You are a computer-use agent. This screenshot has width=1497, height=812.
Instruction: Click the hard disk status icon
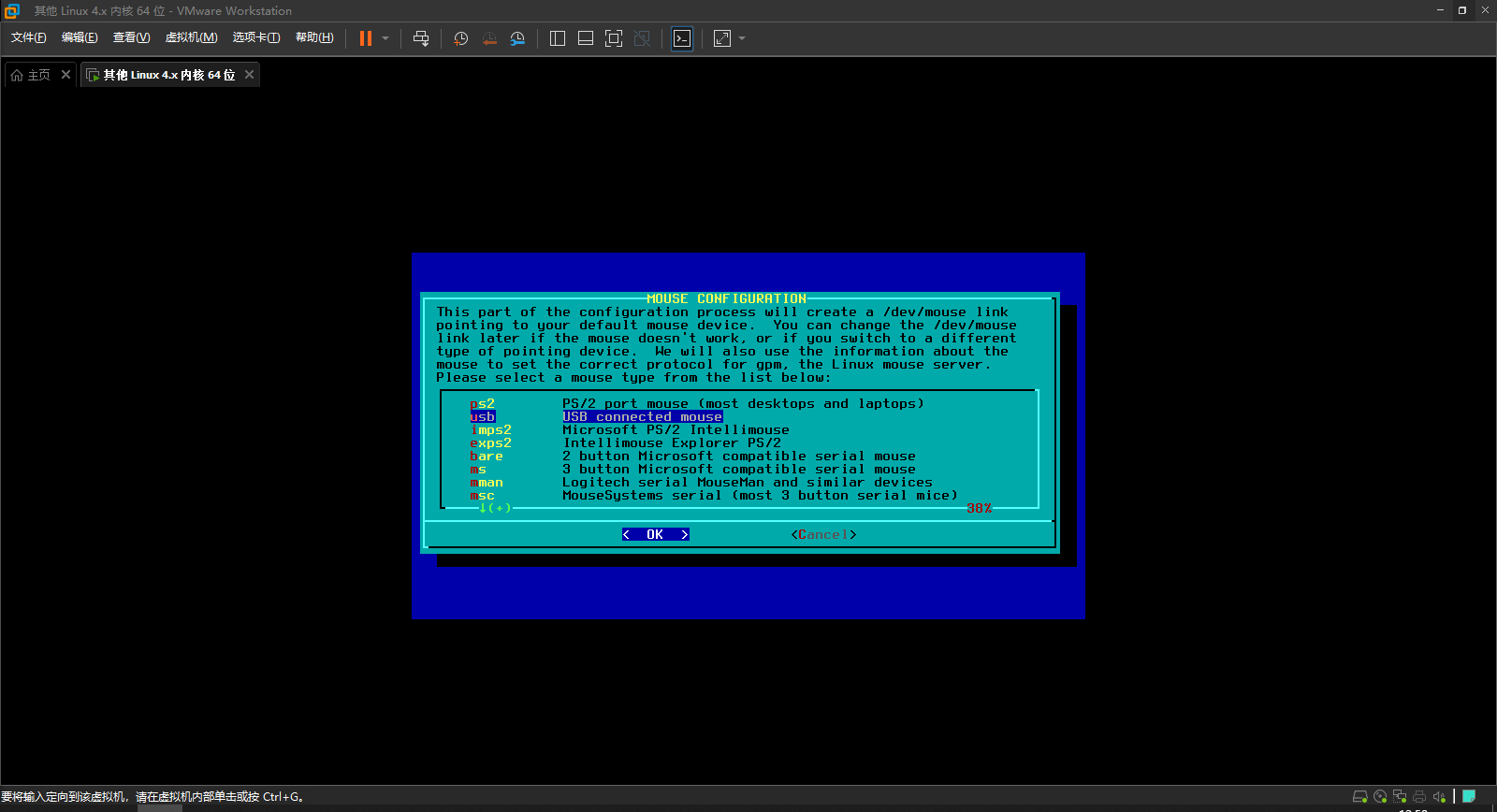(1360, 797)
